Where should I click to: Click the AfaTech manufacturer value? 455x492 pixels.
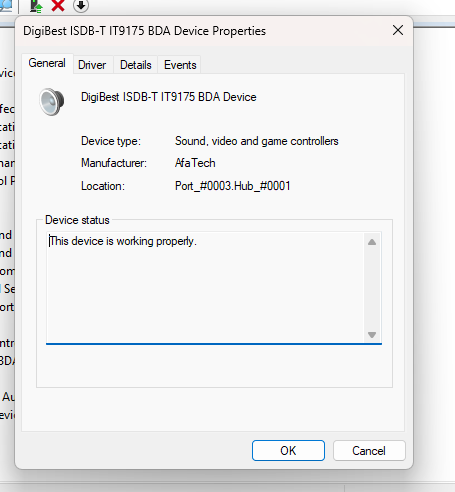point(195,163)
